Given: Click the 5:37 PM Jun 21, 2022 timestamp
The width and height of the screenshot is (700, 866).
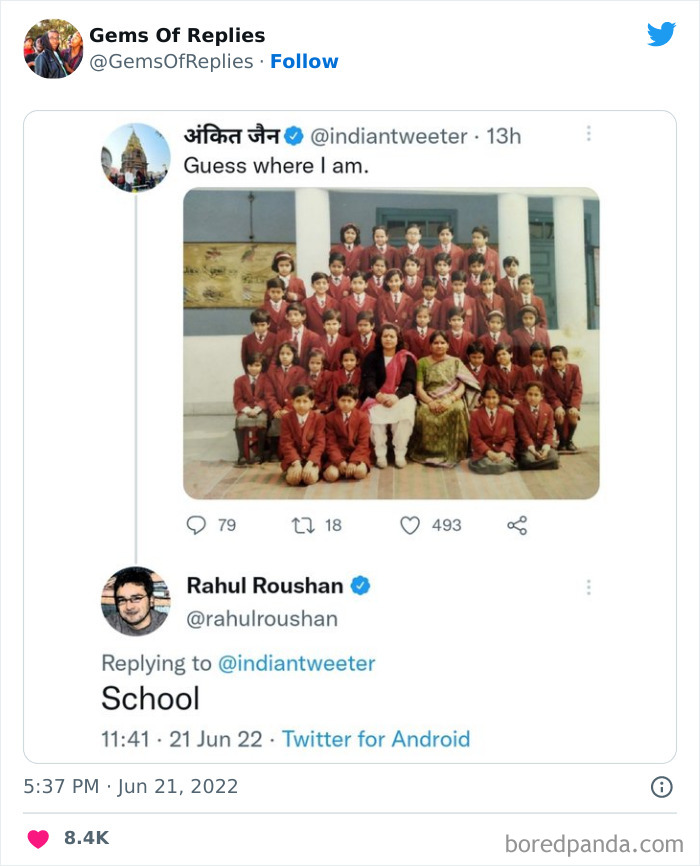Looking at the screenshot, I should [130, 787].
